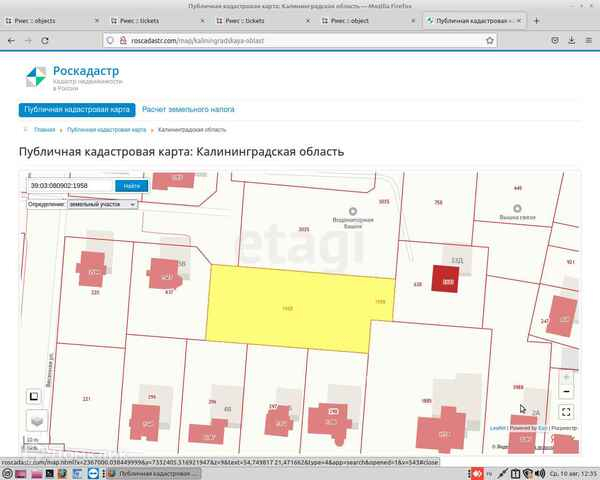Image resolution: width=600 pixels, height=480 pixels.
Task: Click the volume speaker tray icon
Action: [x=540, y=474]
